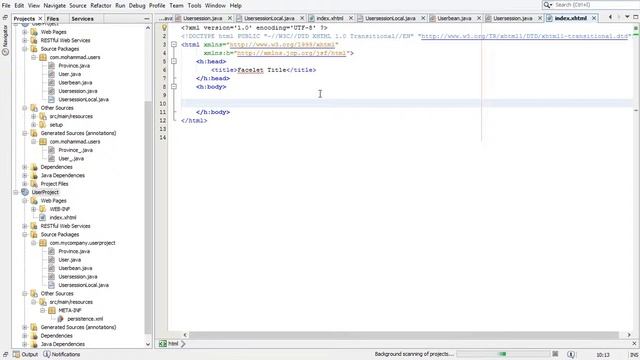Select index.xhtml in the Projects tree
The image size is (640, 360).
click(x=63, y=218)
